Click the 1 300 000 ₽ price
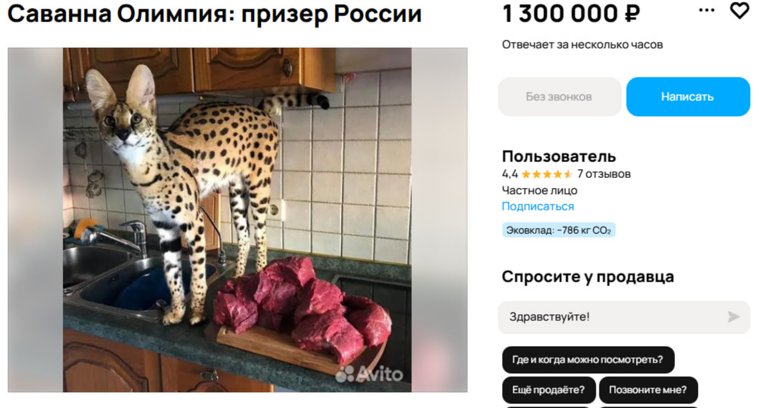Image resolution: width=760 pixels, height=408 pixels. click(571, 13)
